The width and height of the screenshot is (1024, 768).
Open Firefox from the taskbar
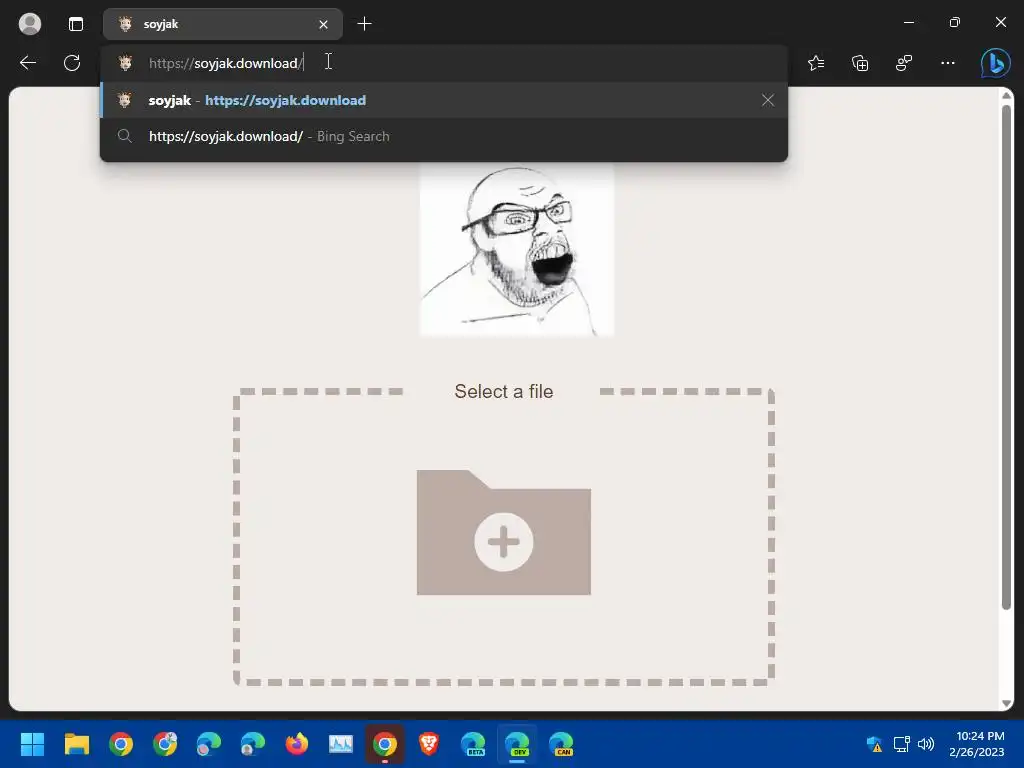296,744
